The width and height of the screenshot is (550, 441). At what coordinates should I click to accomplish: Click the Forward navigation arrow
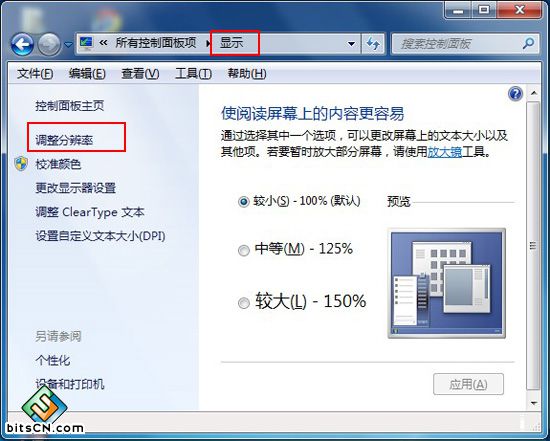[49, 44]
